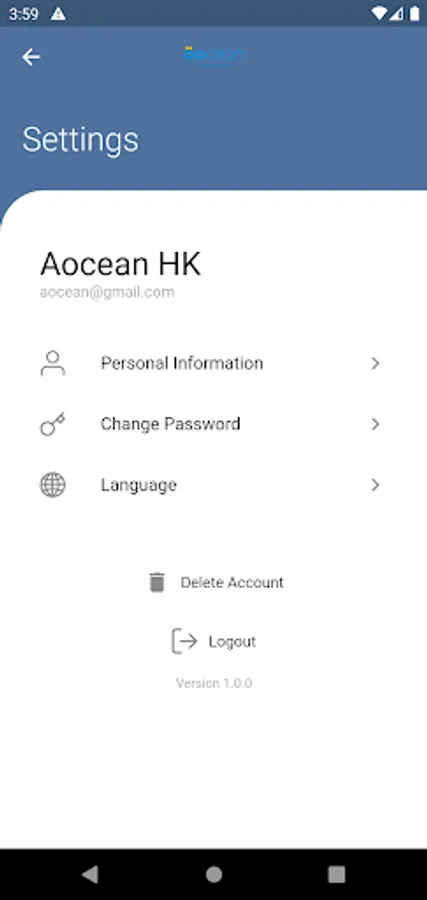Tap the person icon beside Personal Information
Image resolution: width=427 pixels, height=900 pixels.
click(53, 363)
